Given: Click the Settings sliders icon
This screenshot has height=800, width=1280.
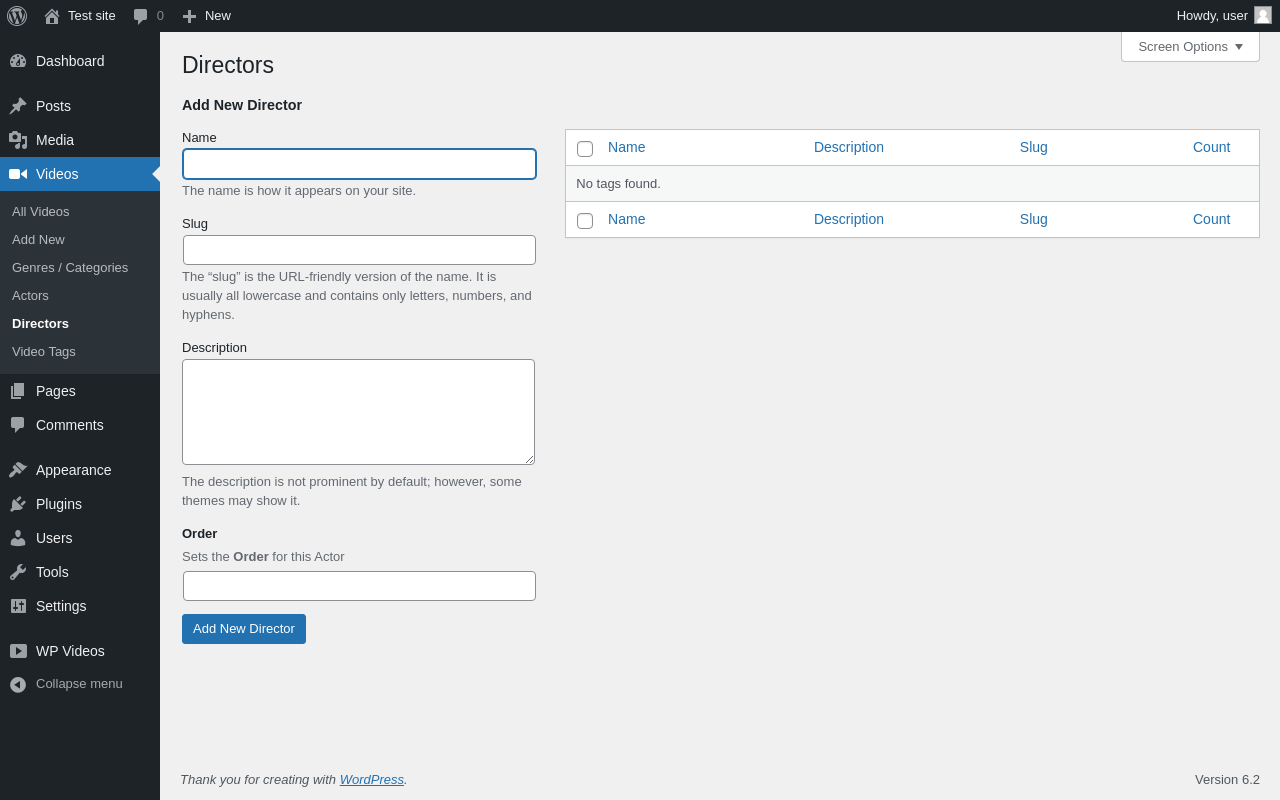Looking at the screenshot, I should pyautogui.click(x=18, y=606).
